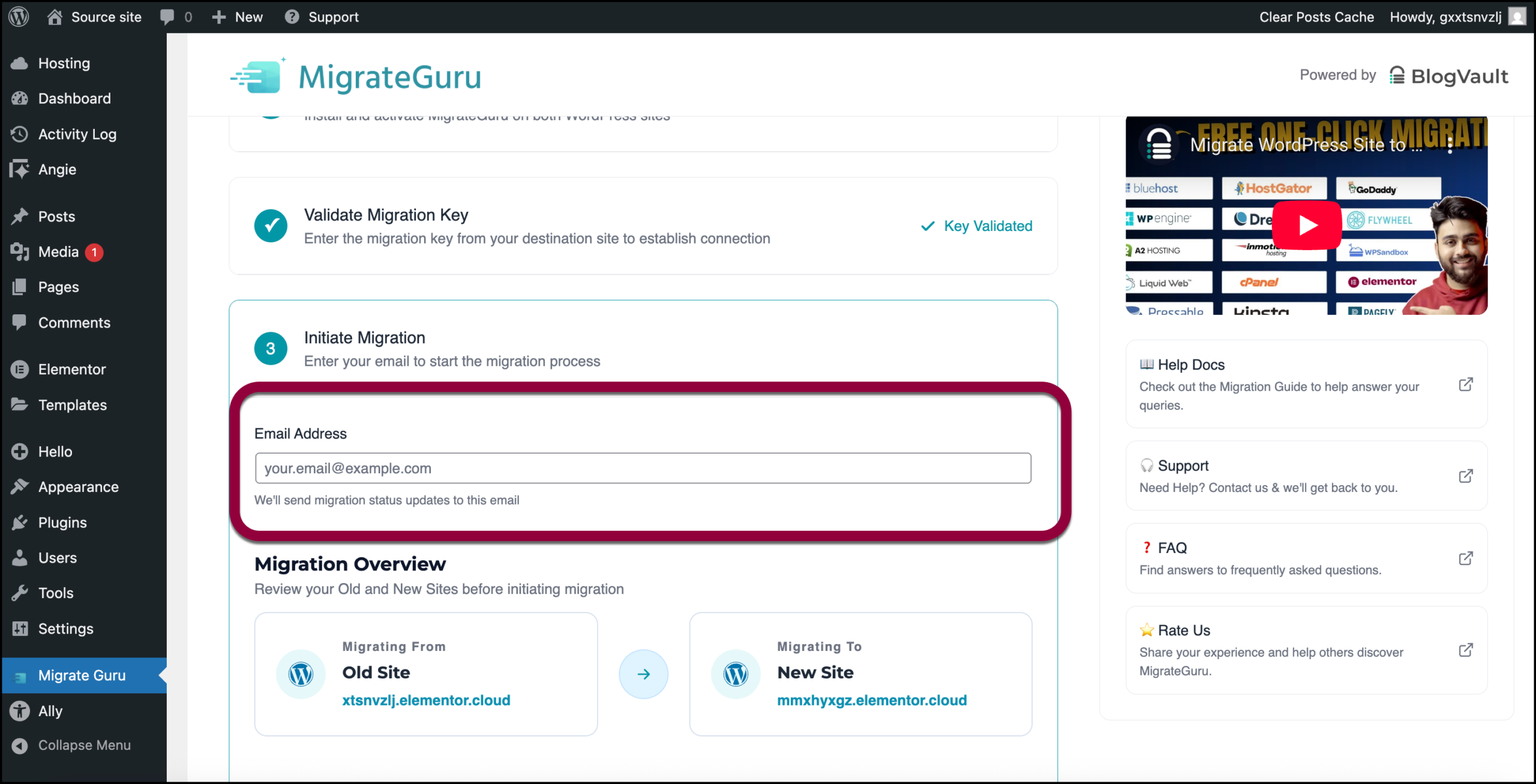Click the Support card external link icon

point(1465,476)
